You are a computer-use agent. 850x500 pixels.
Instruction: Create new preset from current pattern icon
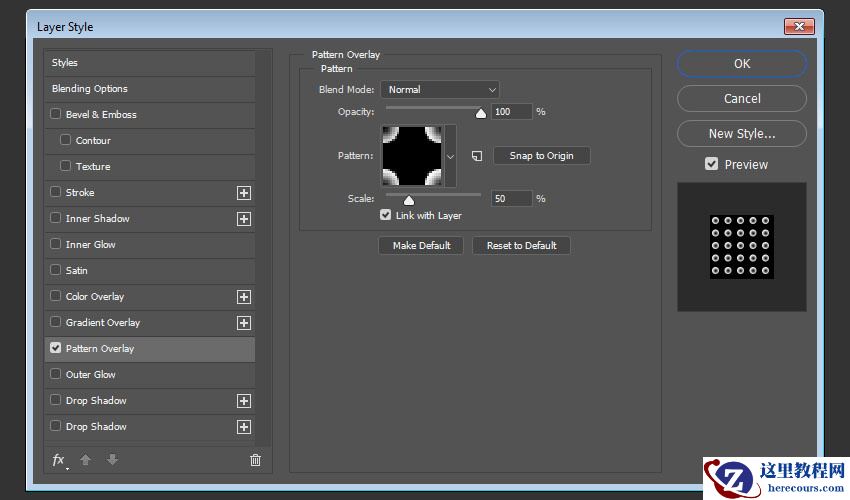coord(477,156)
